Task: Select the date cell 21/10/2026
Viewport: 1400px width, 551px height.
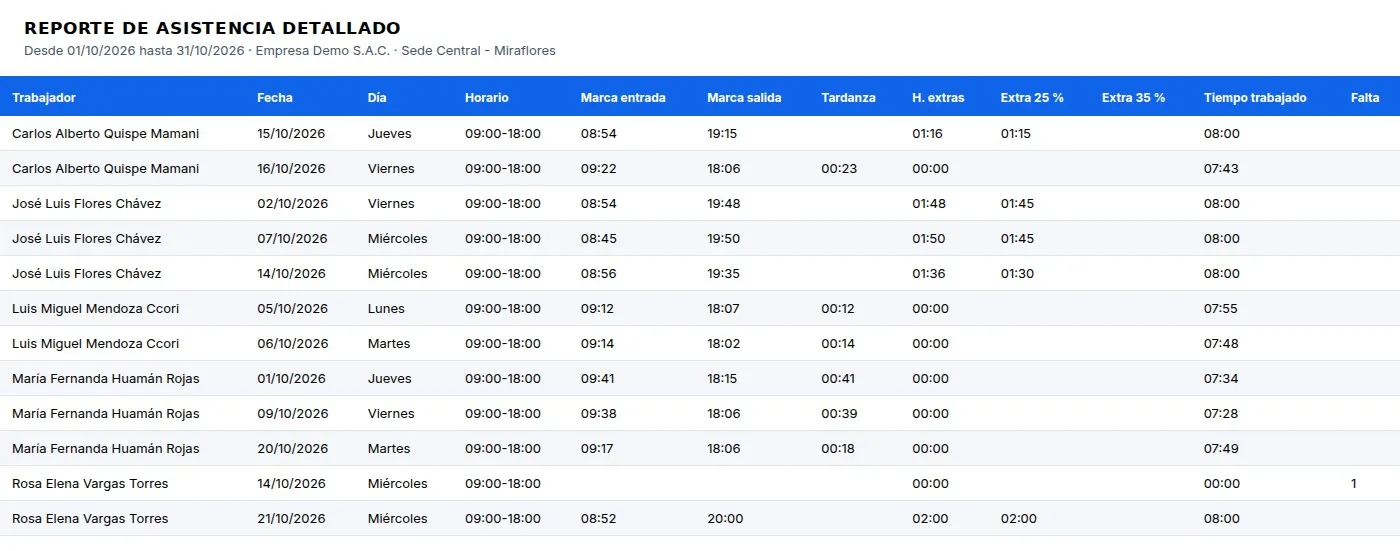Action: pyautogui.click(x=291, y=519)
